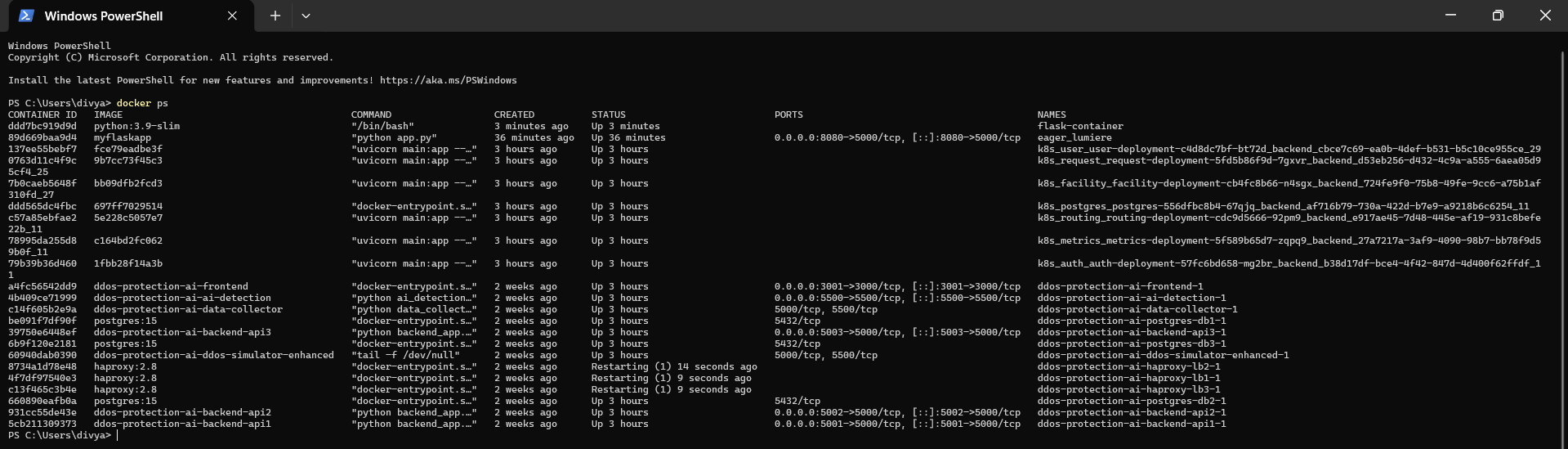Click the "Up 36 minutes" status
Image resolution: width=1568 pixels, height=449 pixels.
pyautogui.click(x=628, y=137)
